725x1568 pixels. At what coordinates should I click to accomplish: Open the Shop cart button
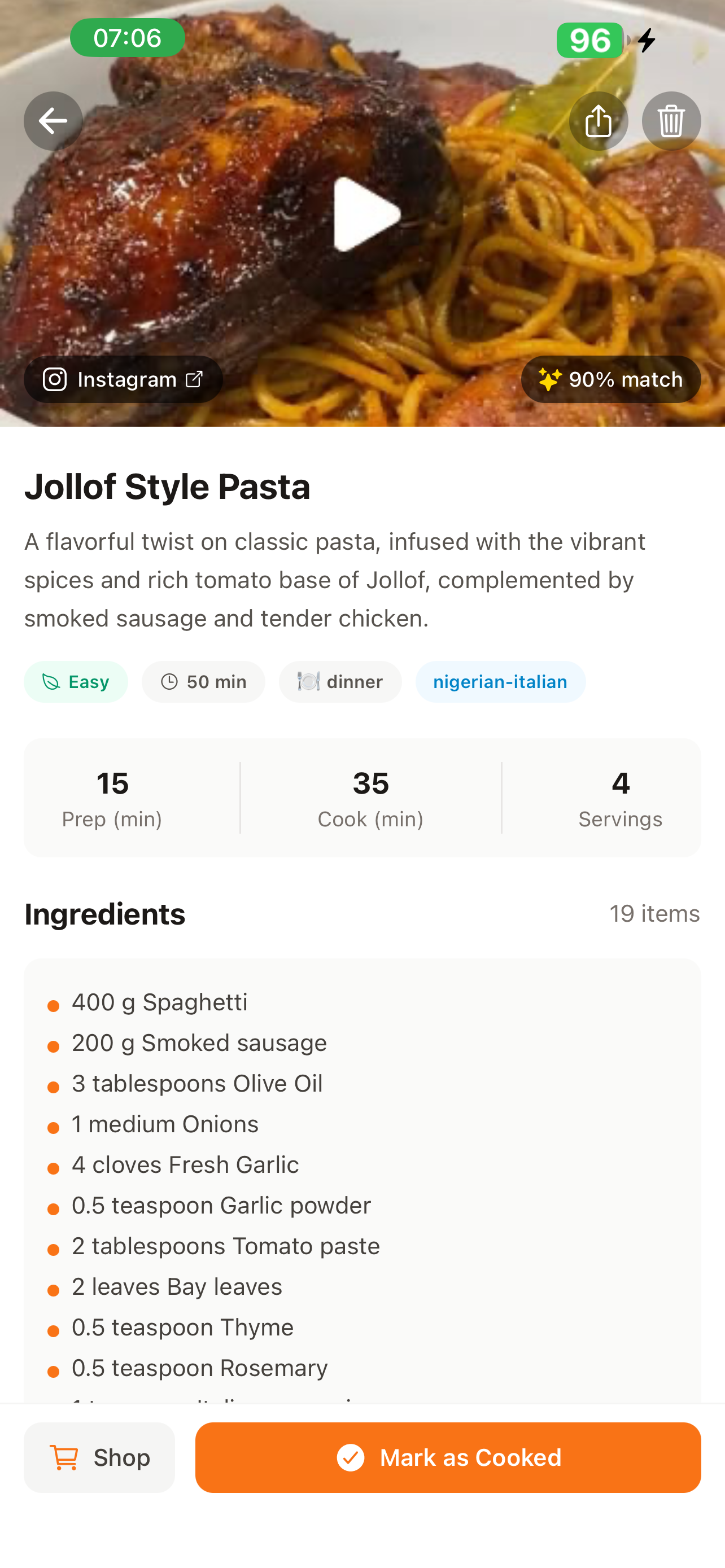(99, 1457)
